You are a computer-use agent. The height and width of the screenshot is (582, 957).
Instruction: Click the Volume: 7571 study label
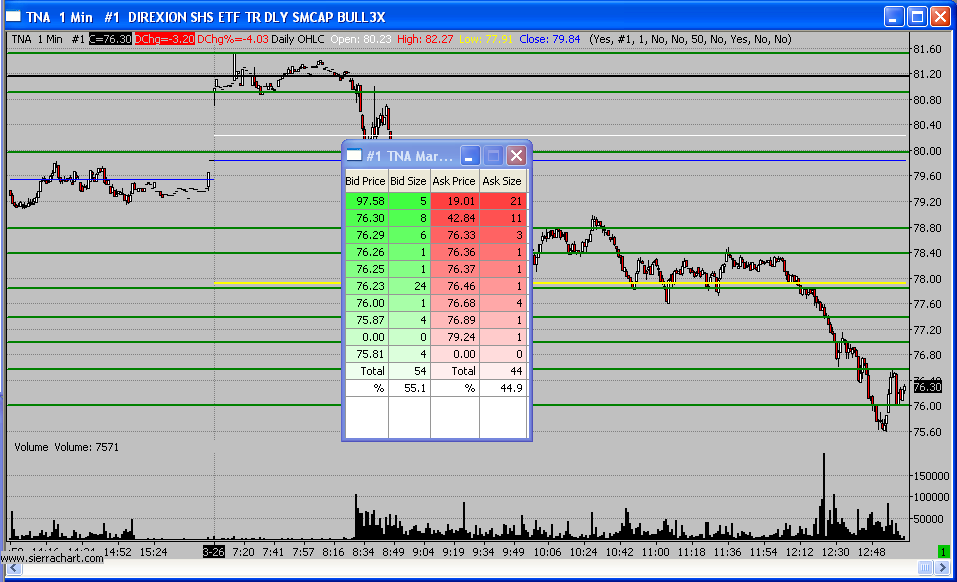pyautogui.click(x=86, y=447)
